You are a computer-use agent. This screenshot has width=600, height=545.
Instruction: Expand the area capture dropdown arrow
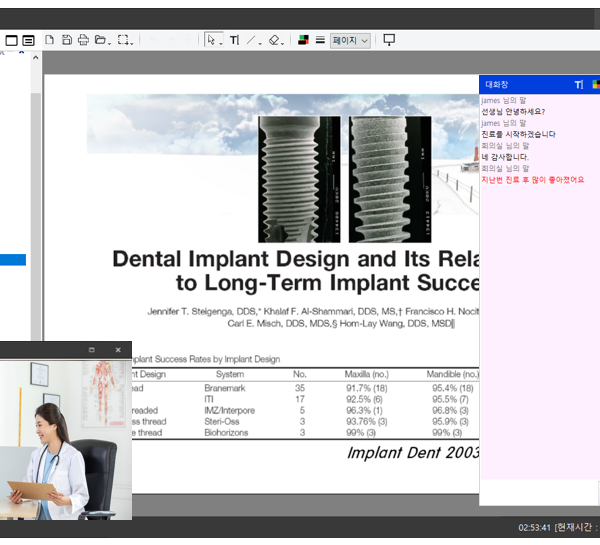(x=132, y=43)
